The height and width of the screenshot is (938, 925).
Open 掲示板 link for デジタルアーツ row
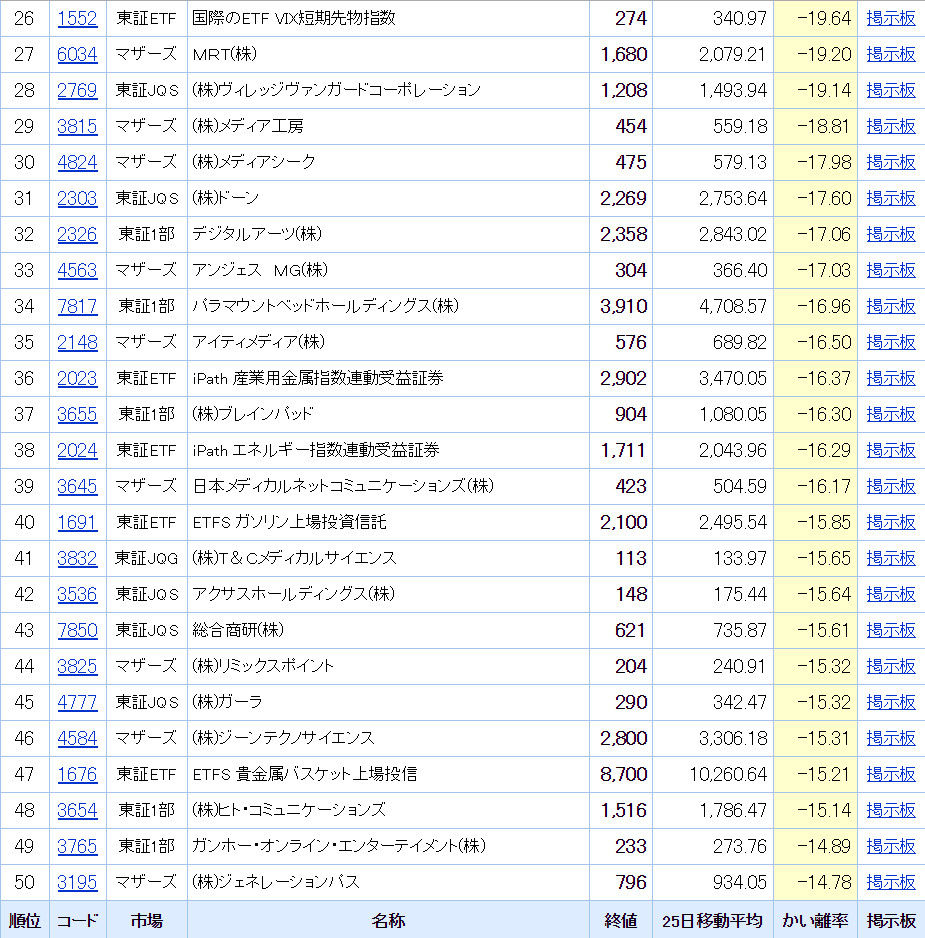click(x=891, y=234)
